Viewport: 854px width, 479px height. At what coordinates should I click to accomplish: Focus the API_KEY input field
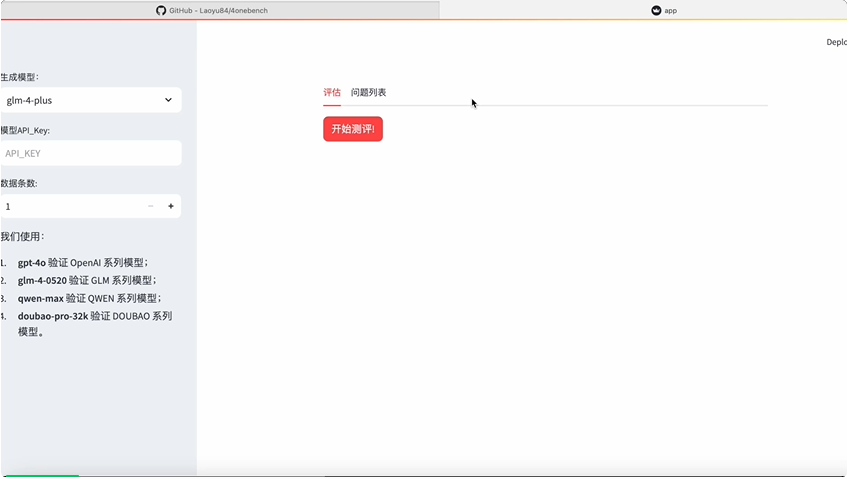point(91,153)
